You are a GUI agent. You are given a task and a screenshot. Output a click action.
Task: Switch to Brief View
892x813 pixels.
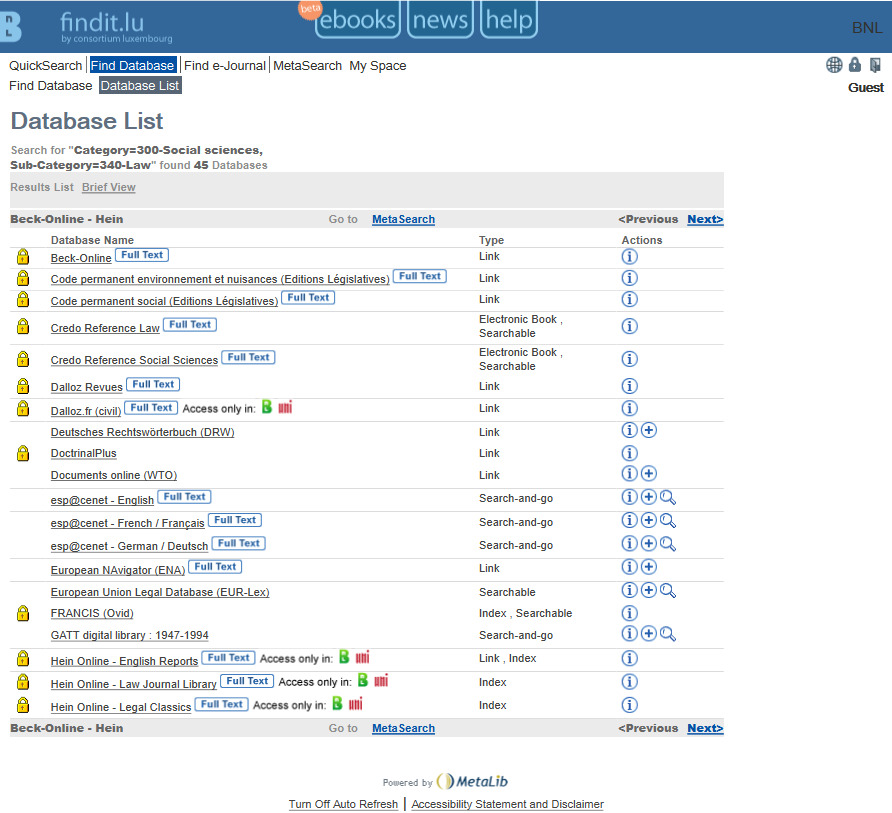tap(109, 187)
